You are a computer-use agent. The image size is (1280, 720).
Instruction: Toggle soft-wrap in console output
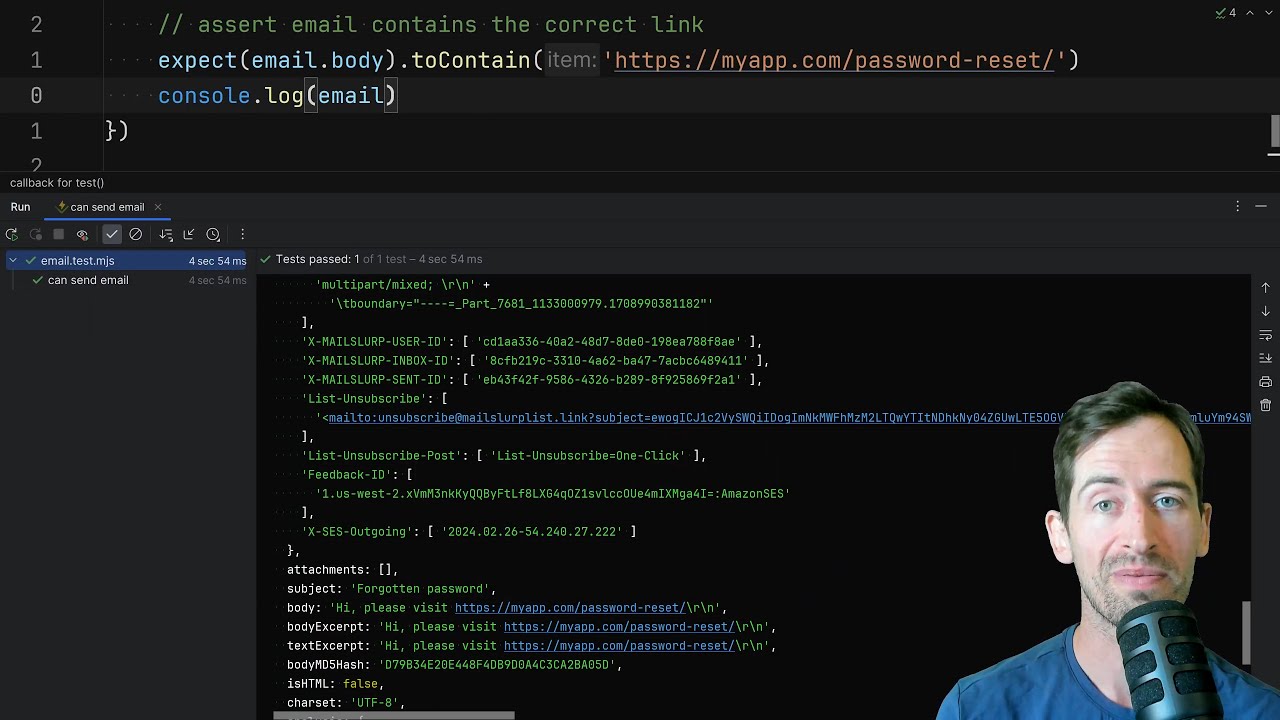pyautogui.click(x=1265, y=335)
